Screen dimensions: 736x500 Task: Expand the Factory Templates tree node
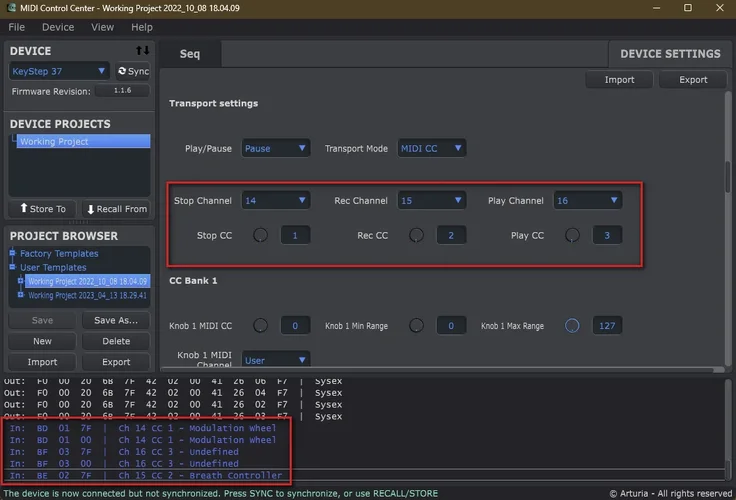point(13,254)
